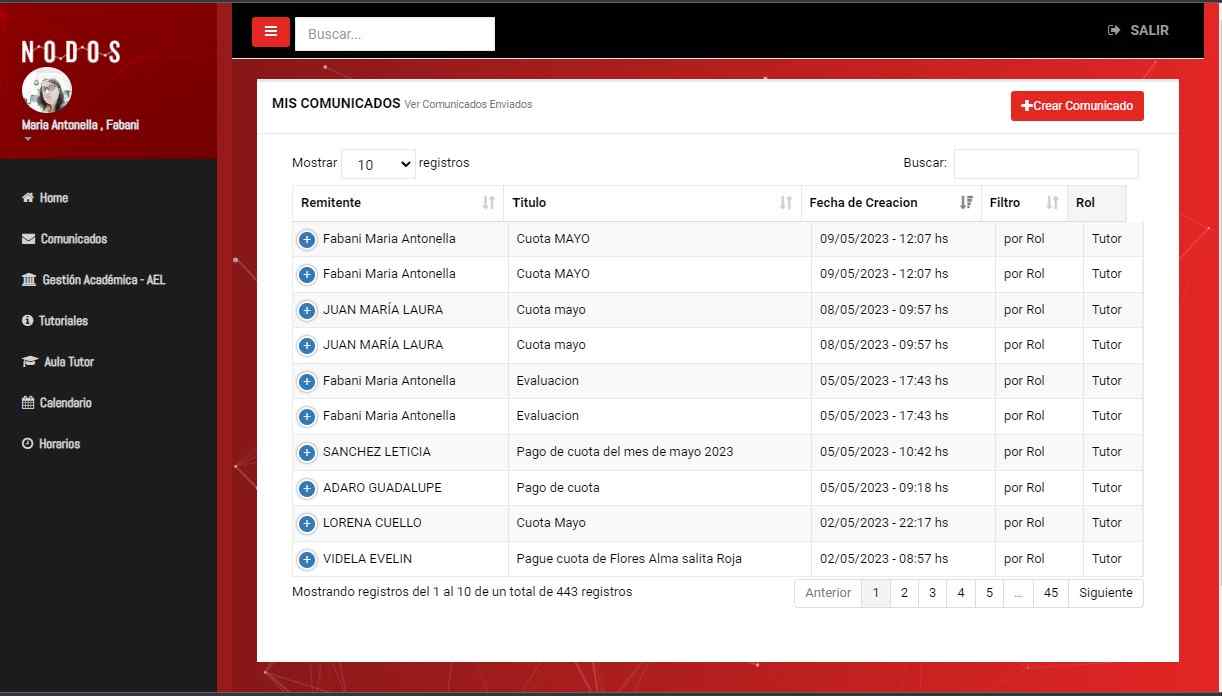The image size is (1222, 696).
Task: Expand the caret under the user name
Action: pos(28,139)
